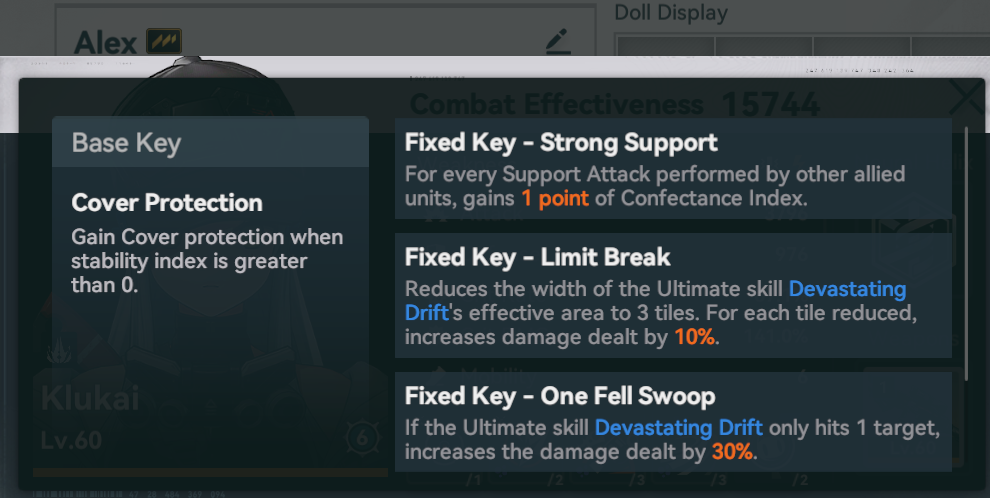Open Fixed Key – Strong Support entry
Image resolution: width=990 pixels, height=498 pixels.
(673, 169)
